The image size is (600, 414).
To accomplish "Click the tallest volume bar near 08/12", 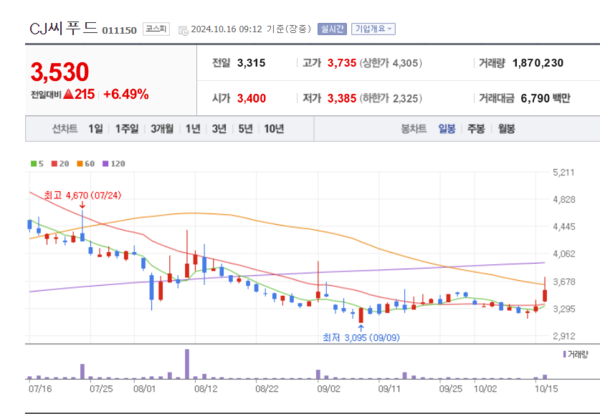I will pyautogui.click(x=187, y=364).
